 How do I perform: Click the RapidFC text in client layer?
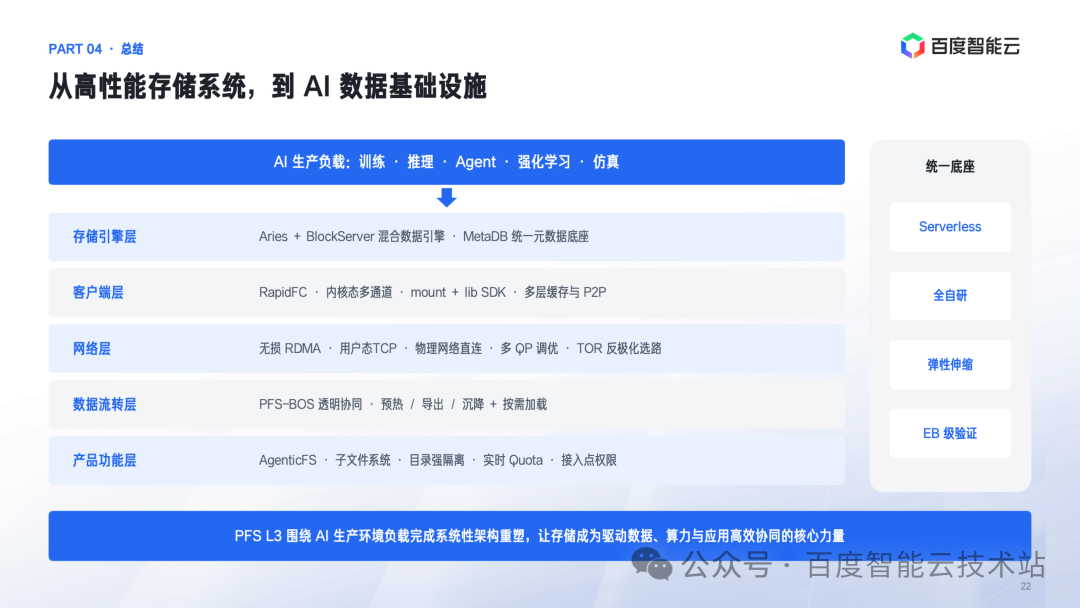pyautogui.click(x=283, y=292)
